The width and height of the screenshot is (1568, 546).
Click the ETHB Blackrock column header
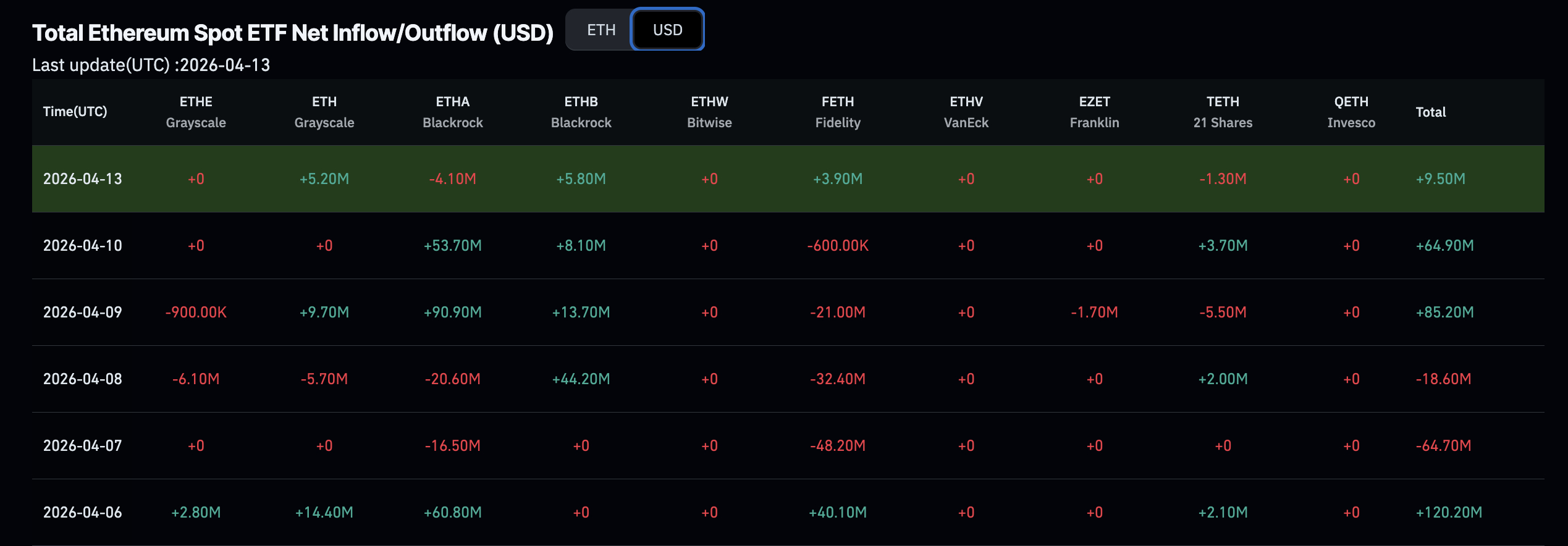tap(581, 112)
